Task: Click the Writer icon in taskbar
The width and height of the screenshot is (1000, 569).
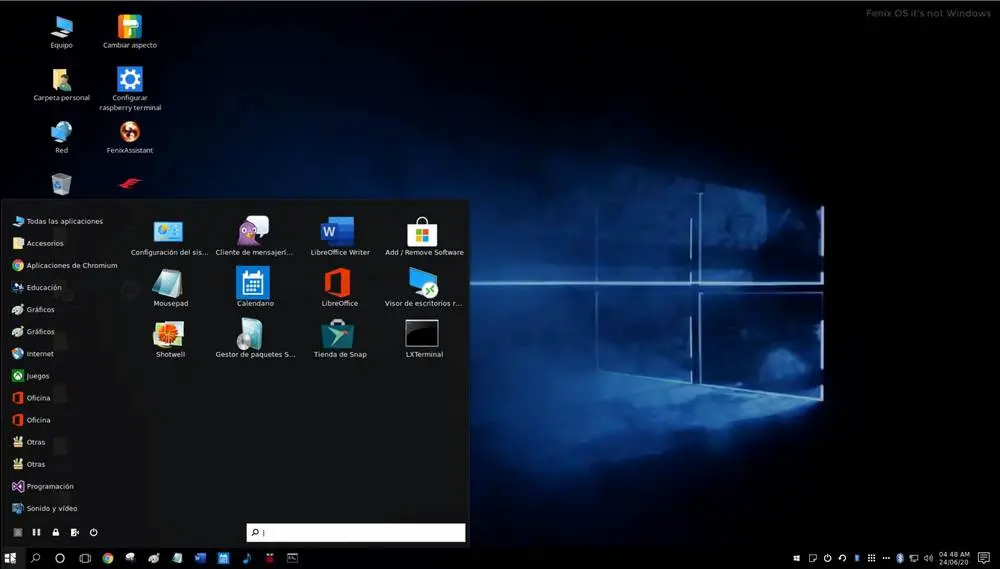Action: (x=200, y=558)
